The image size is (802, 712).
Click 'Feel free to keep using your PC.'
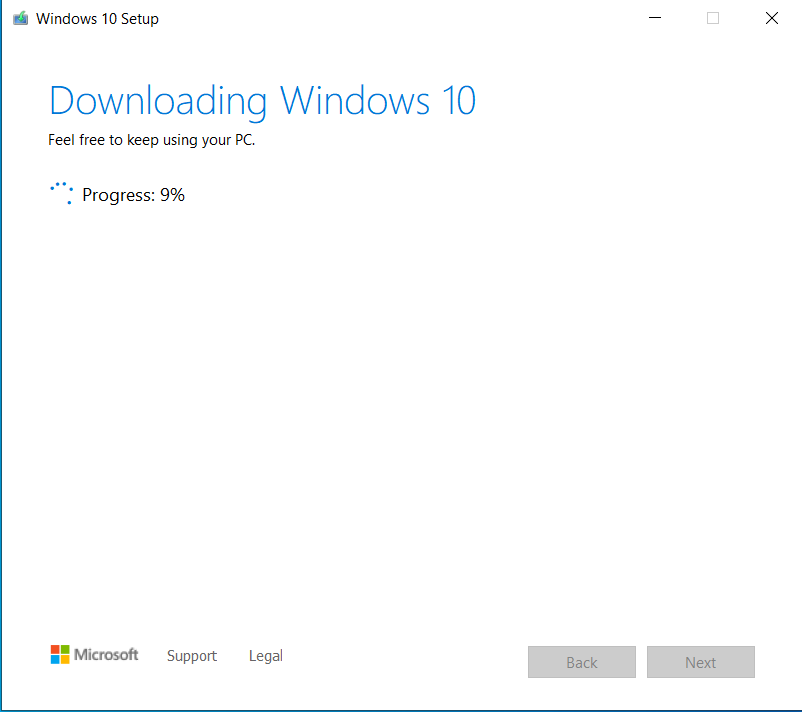point(151,140)
